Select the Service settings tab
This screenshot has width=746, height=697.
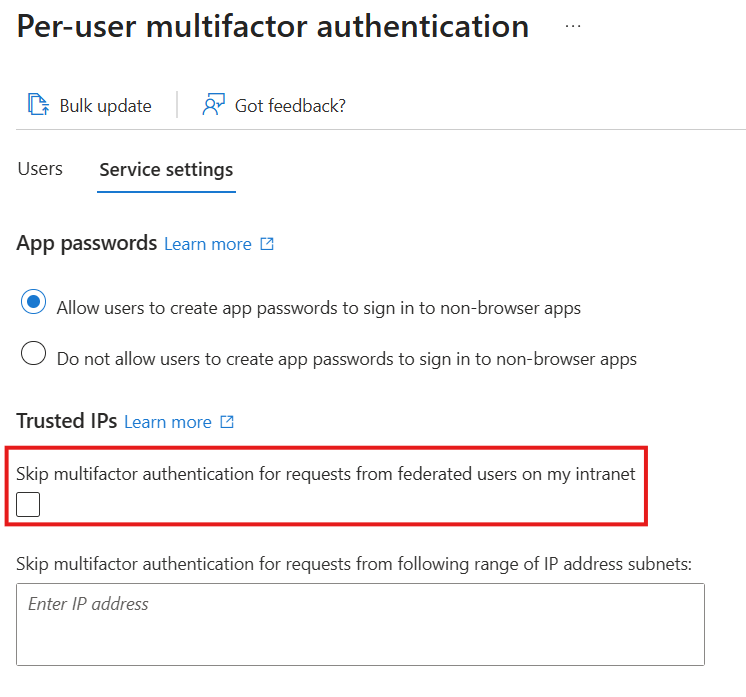tap(166, 169)
